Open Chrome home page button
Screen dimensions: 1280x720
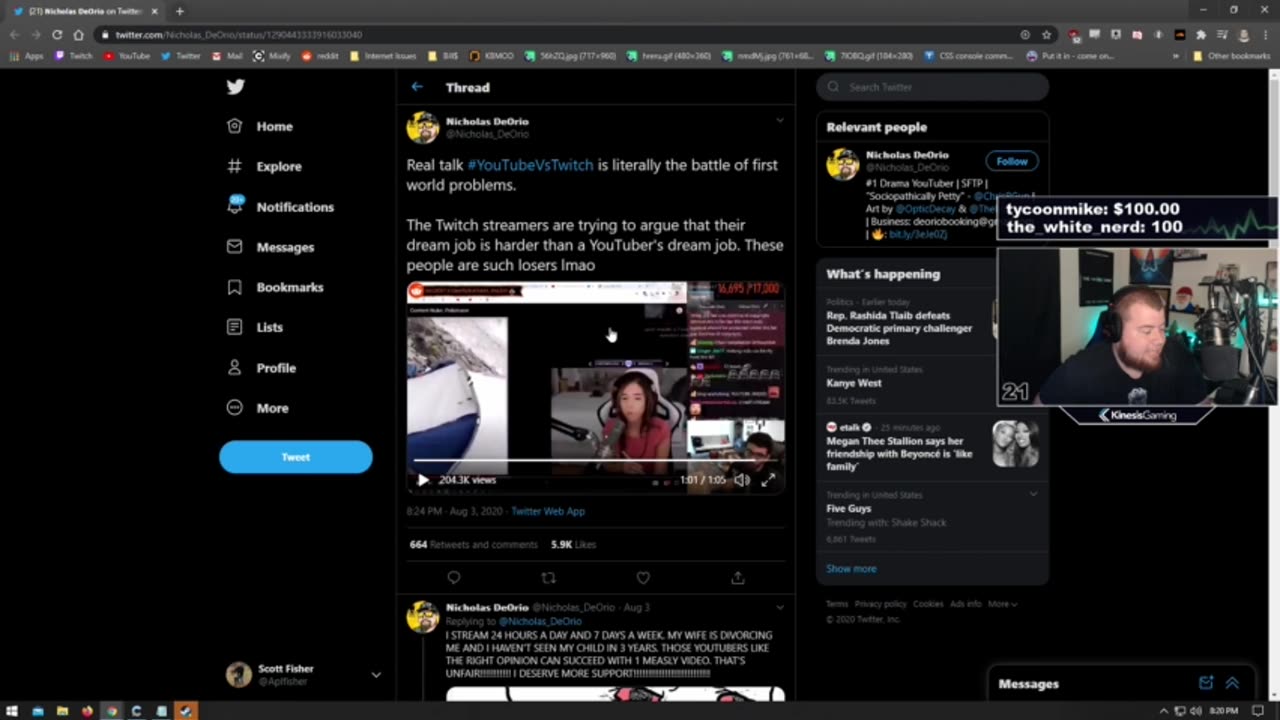[78, 35]
